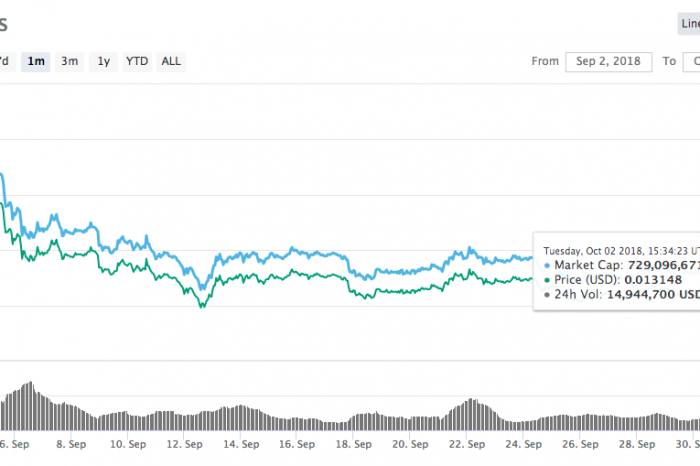The width and height of the screenshot is (700, 466).
Task: Click the 8. Sep axis label
Action: 71,444
